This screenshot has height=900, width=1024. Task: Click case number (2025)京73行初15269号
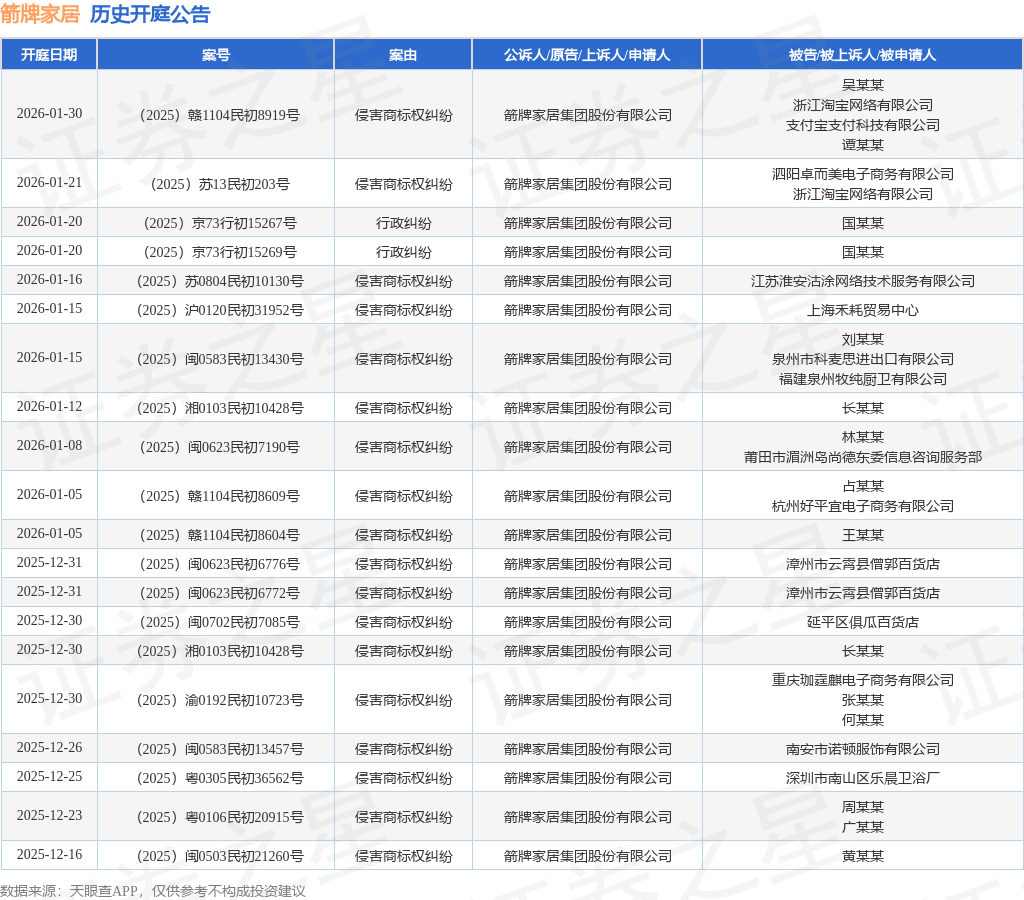click(x=220, y=252)
